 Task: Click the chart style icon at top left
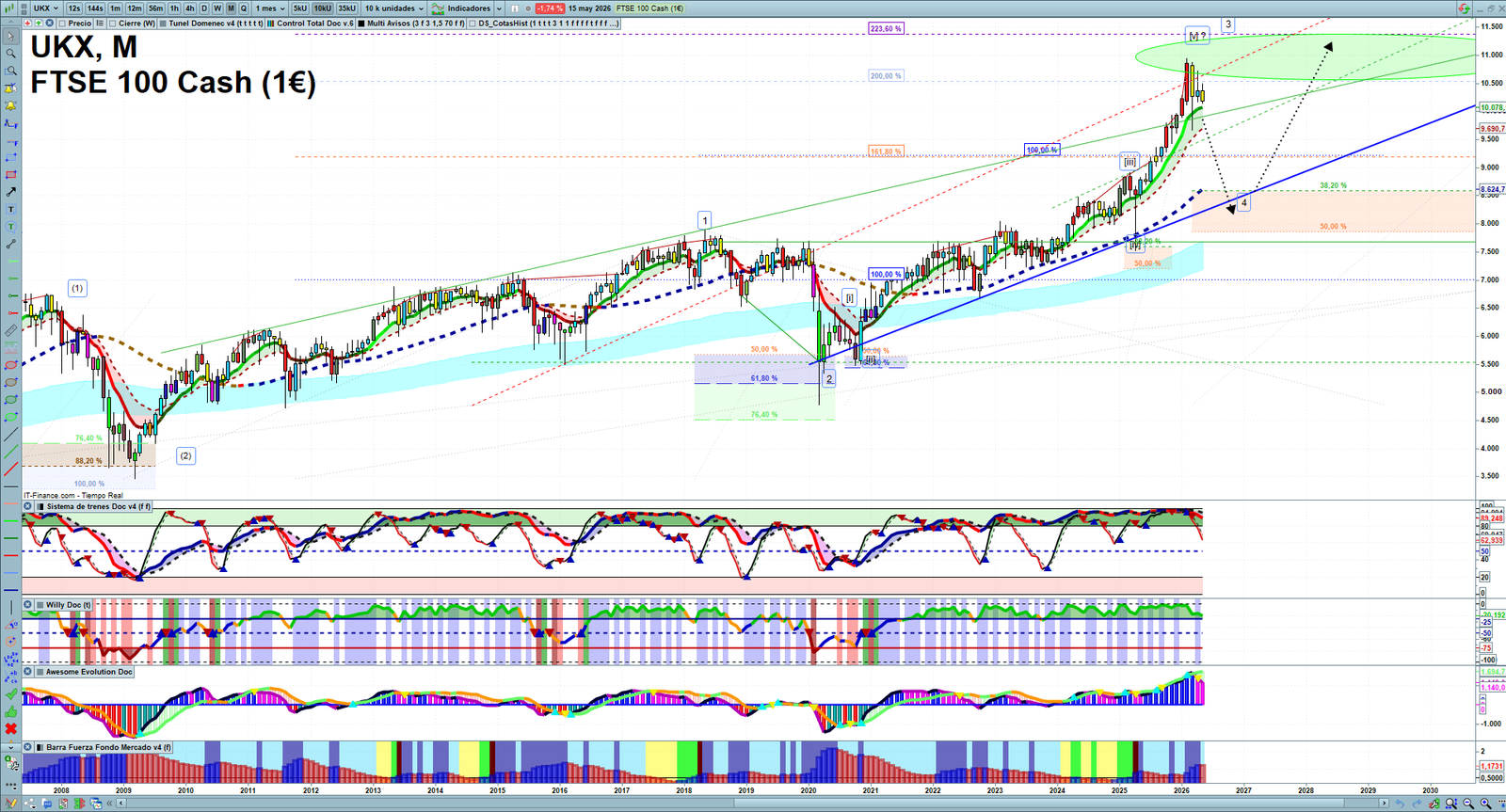[x=8, y=8]
